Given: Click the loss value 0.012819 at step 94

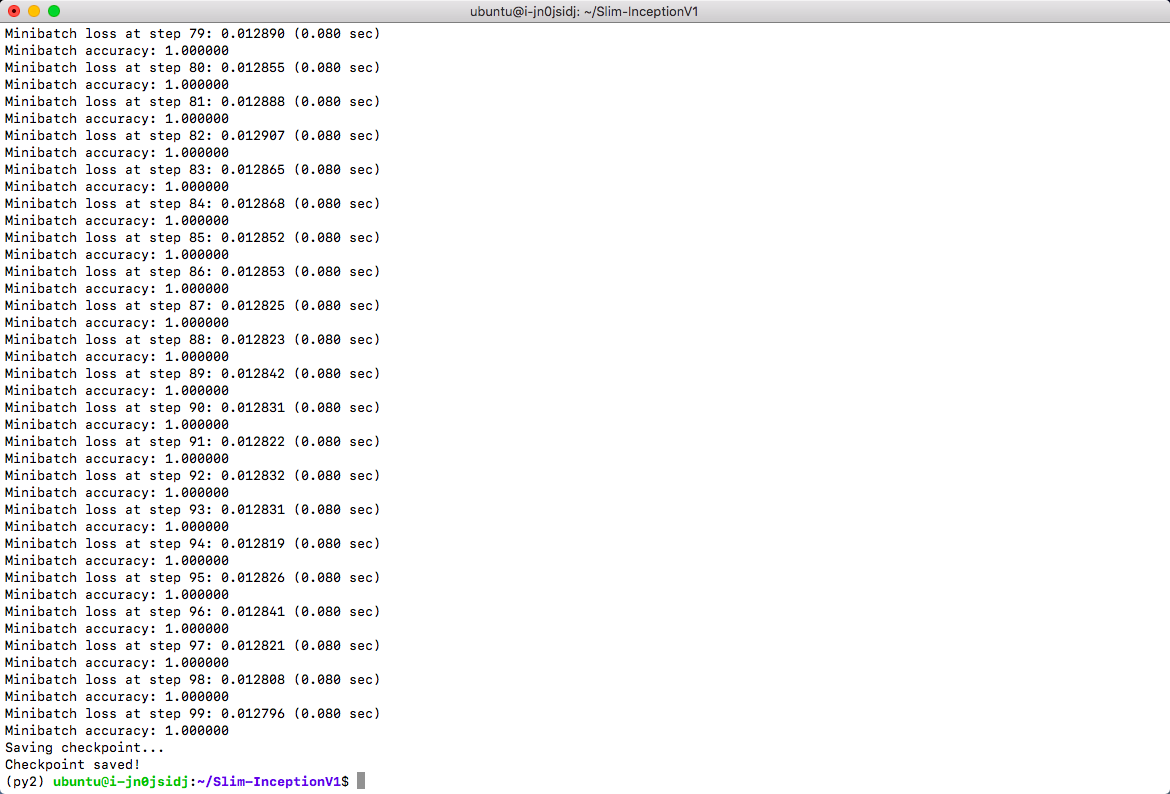Looking at the screenshot, I should pos(252,543).
